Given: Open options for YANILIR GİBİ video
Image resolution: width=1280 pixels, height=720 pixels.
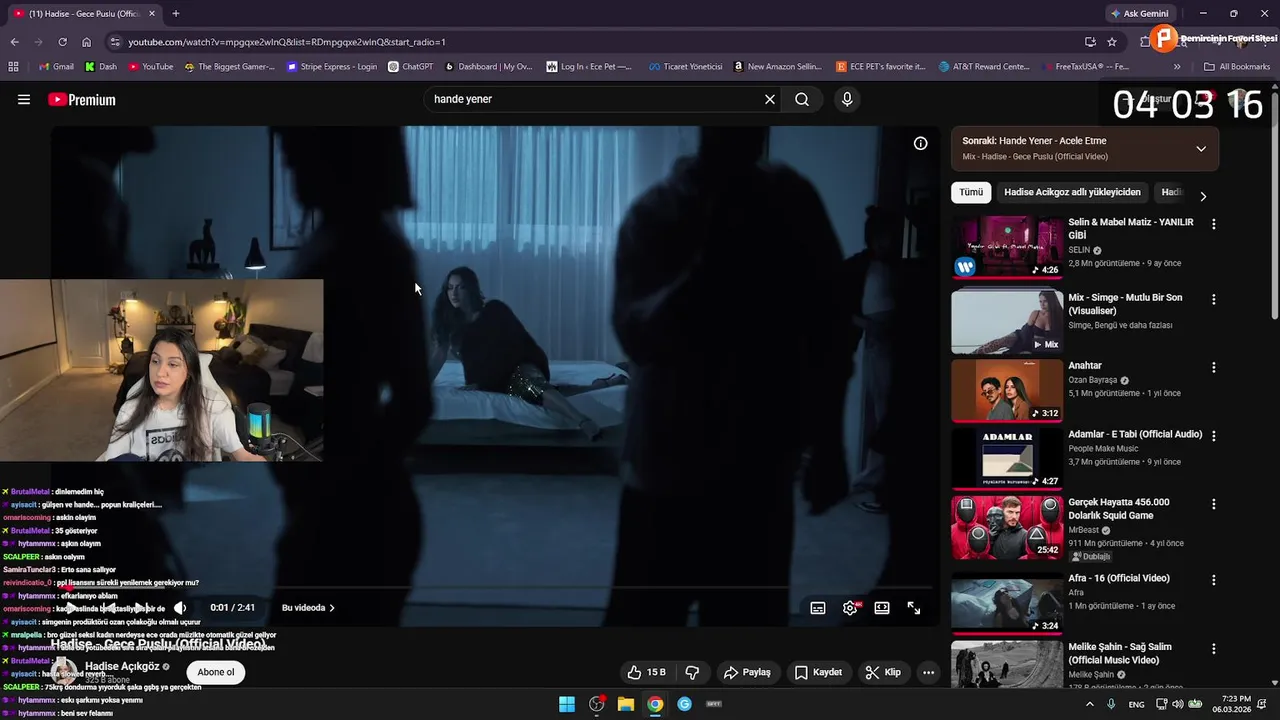Looking at the screenshot, I should [x=1214, y=225].
